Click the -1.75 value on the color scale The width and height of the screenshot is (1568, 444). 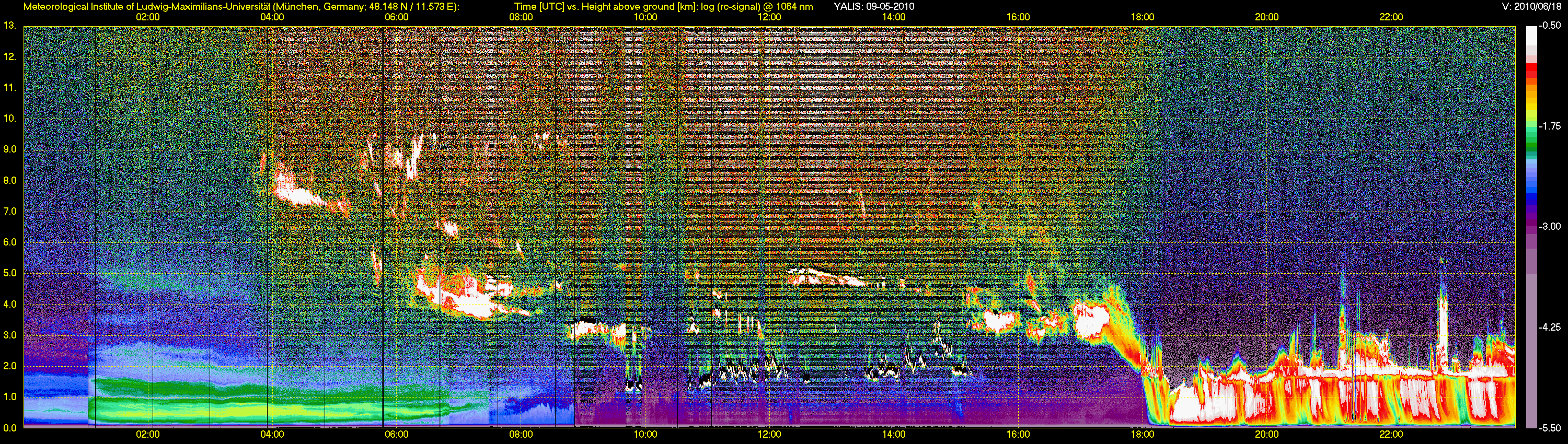click(x=1550, y=126)
